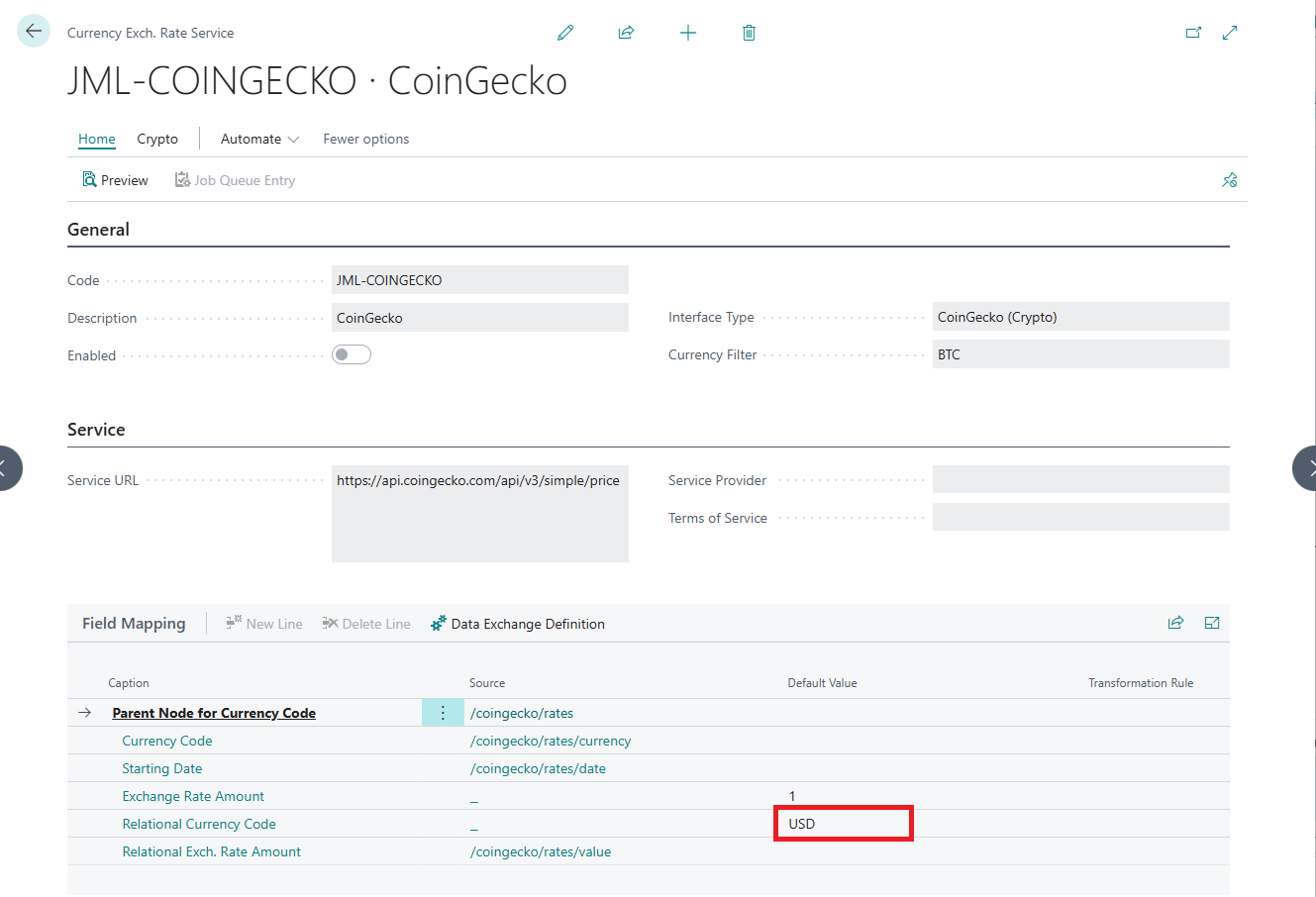The height and width of the screenshot is (897, 1316).
Task: Click the USD default value cell
Action: (x=843, y=824)
